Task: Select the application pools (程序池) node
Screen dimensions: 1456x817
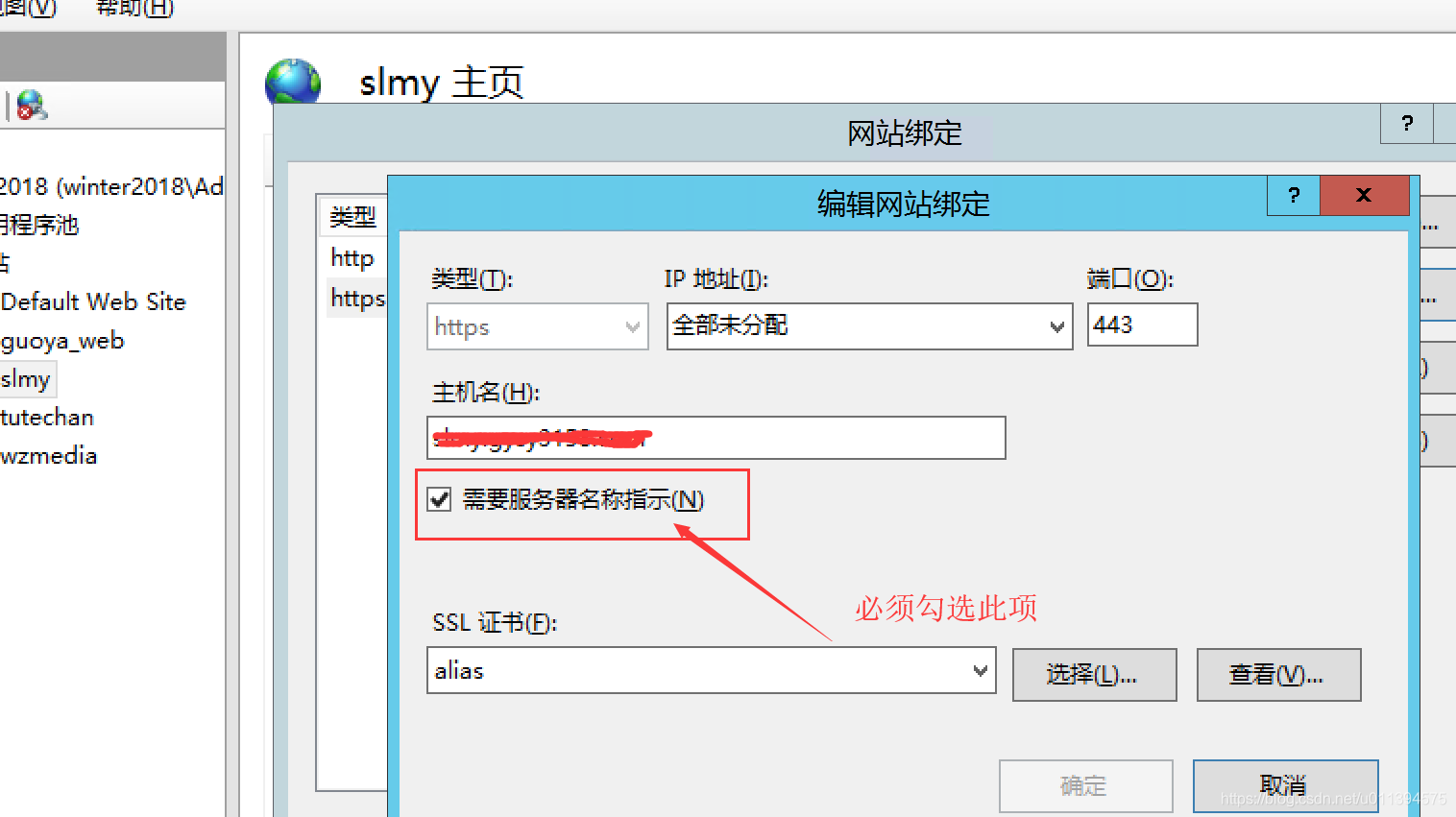Action: (39, 225)
